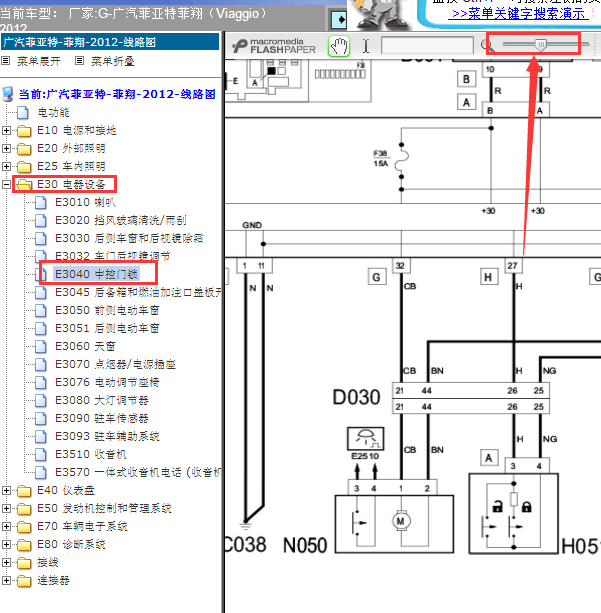Click the 广汽菲亚特-菲翔-2012-线路图 panel header
This screenshot has height=613, width=601.
click(x=110, y=42)
